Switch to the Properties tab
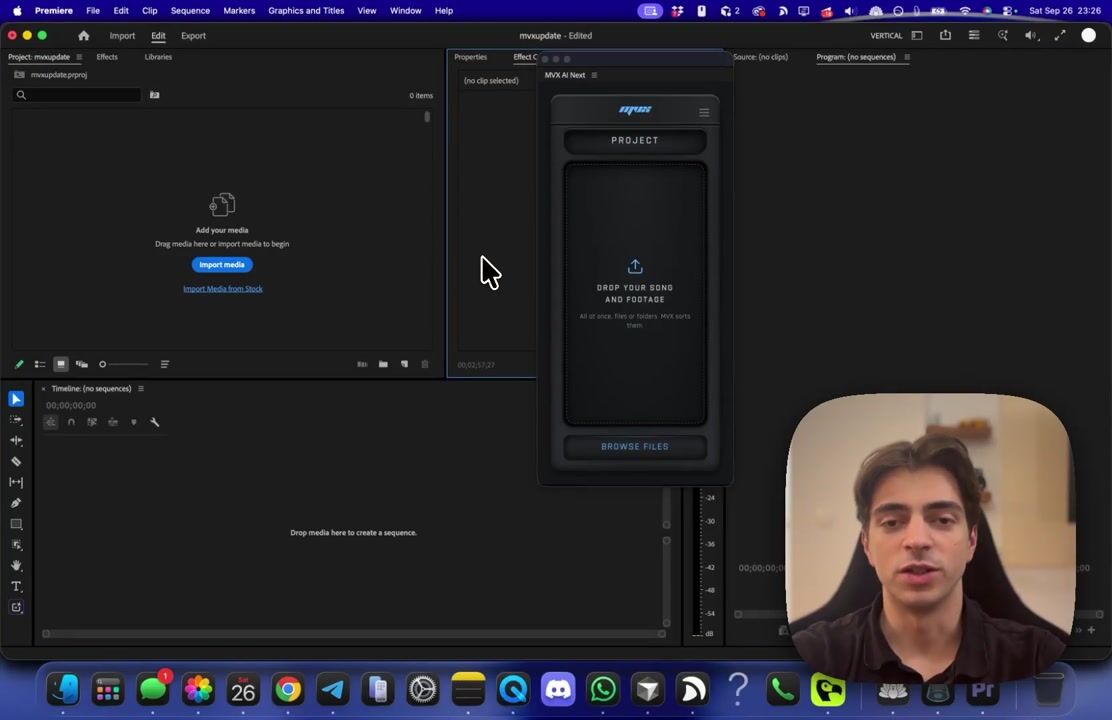The image size is (1112, 720). 470,57
